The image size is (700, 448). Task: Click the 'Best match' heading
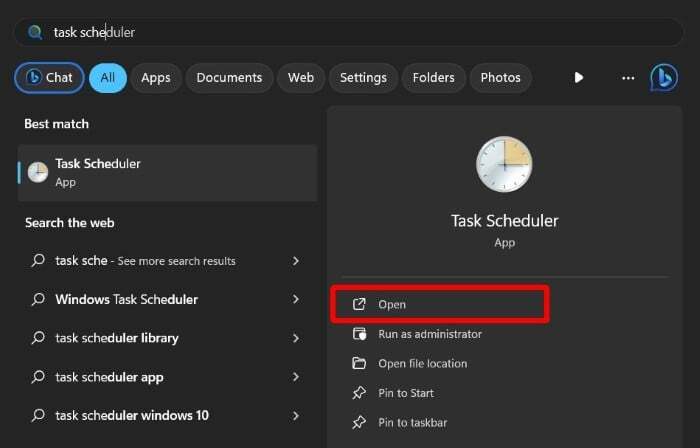[x=56, y=124]
